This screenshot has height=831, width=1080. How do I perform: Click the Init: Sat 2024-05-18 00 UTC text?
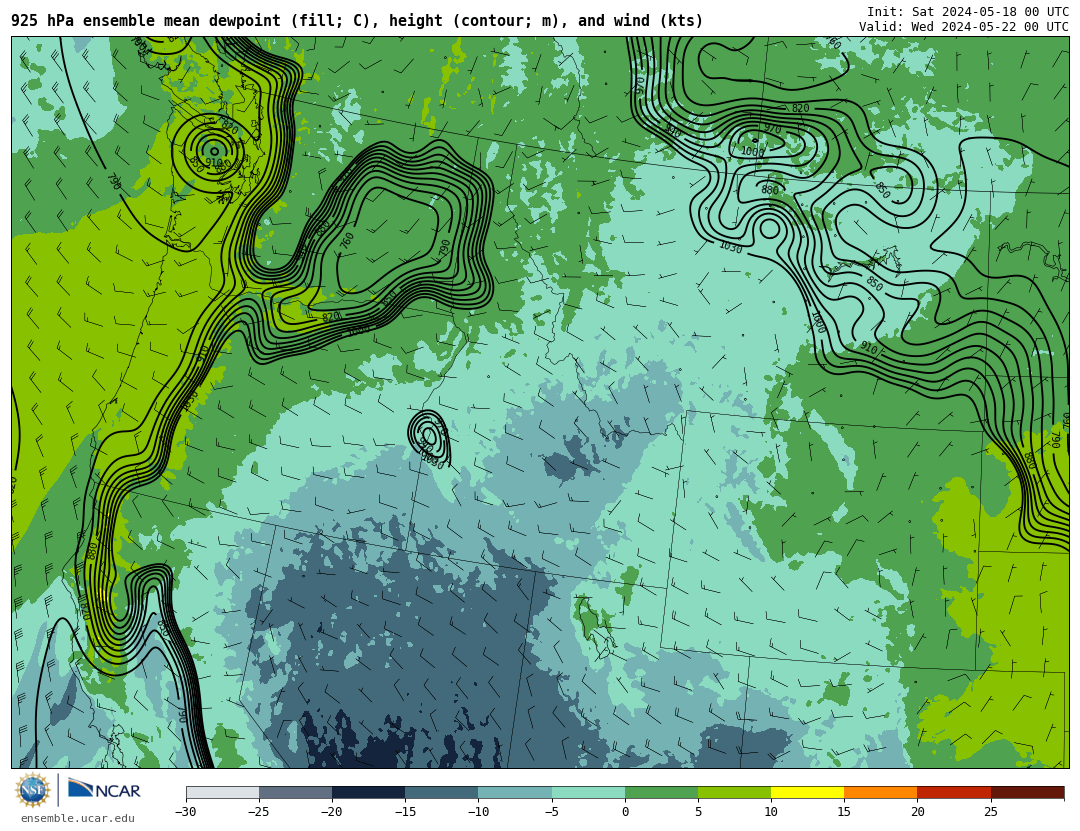click(968, 12)
